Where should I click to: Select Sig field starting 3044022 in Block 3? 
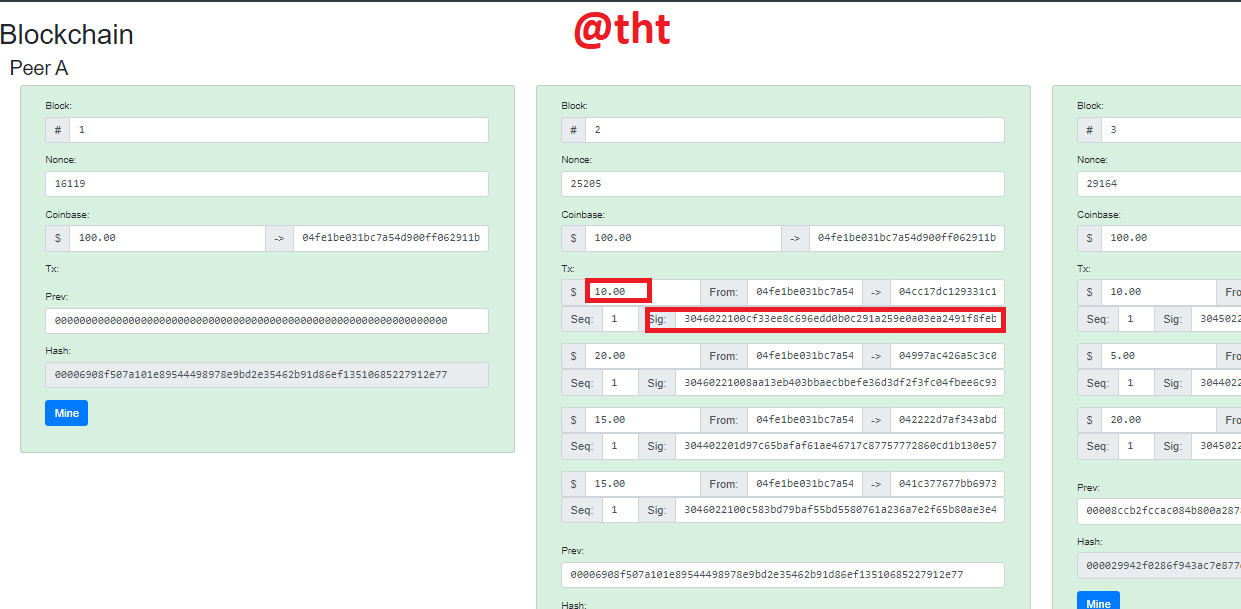(x=1216, y=384)
